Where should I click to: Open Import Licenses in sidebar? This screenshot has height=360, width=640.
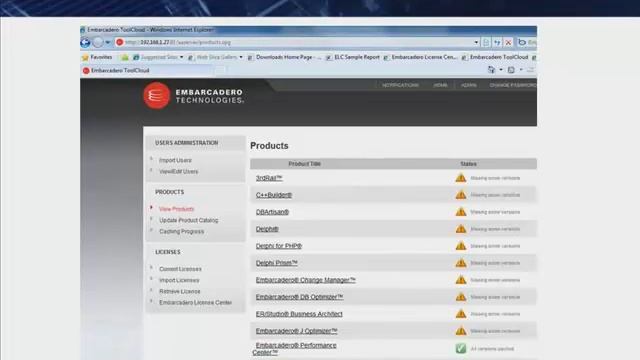pos(179,280)
